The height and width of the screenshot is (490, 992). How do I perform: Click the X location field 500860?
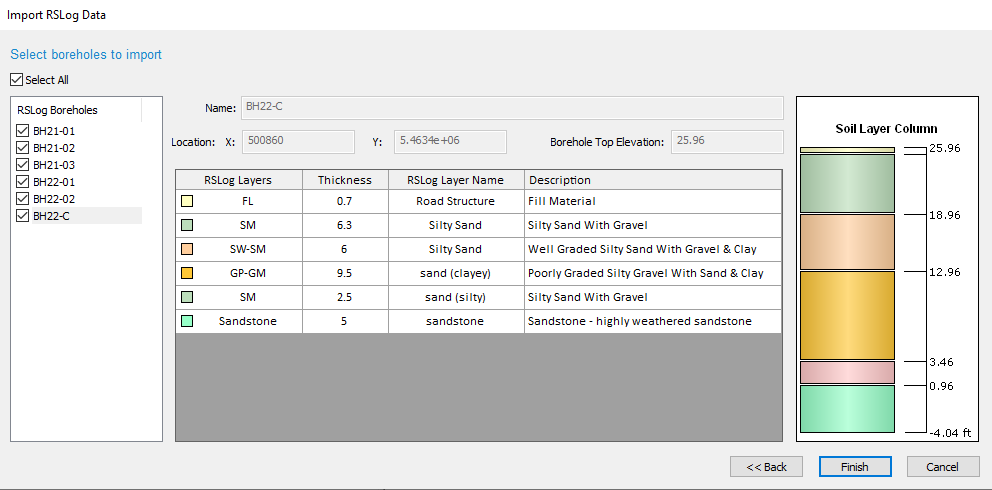tap(298, 142)
